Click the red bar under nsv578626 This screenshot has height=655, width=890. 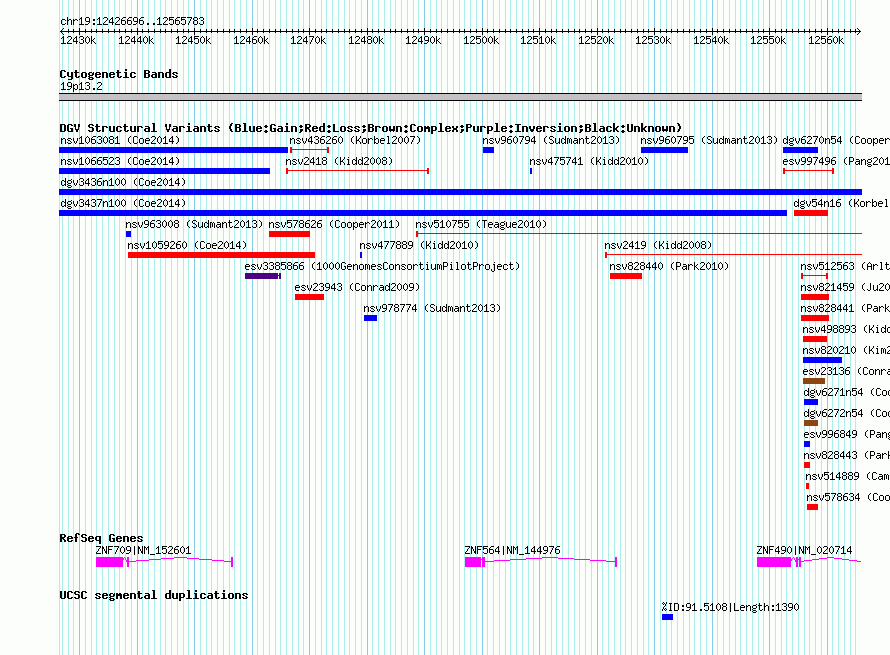pyautogui.click(x=289, y=234)
